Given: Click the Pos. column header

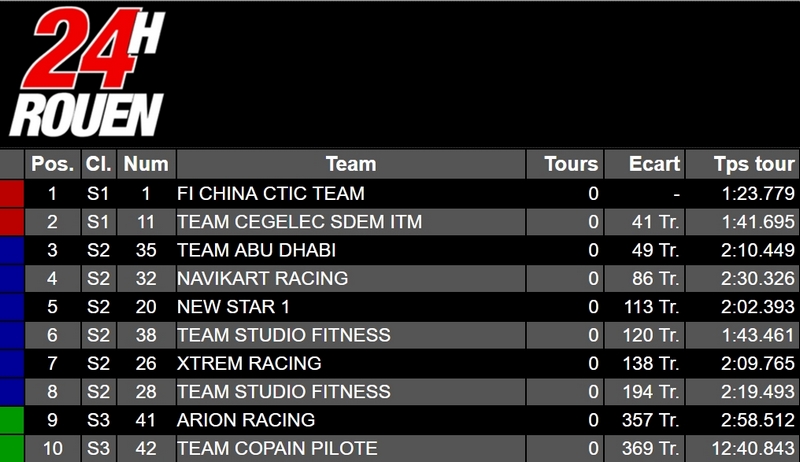Looking at the screenshot, I should [x=53, y=164].
